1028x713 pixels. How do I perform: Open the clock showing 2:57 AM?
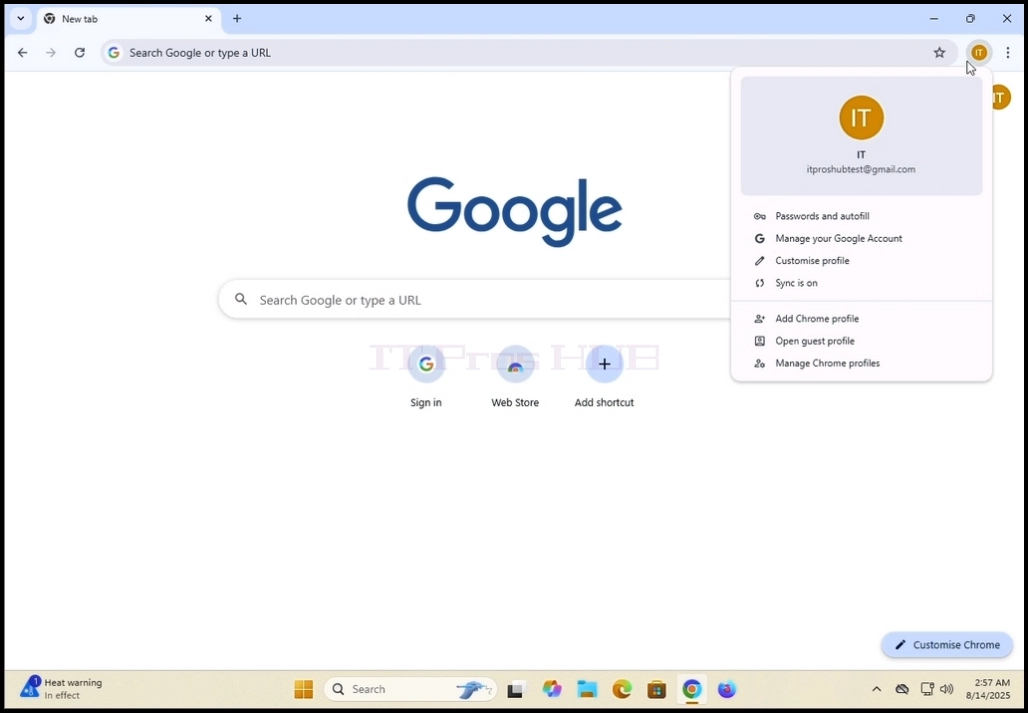coord(987,689)
